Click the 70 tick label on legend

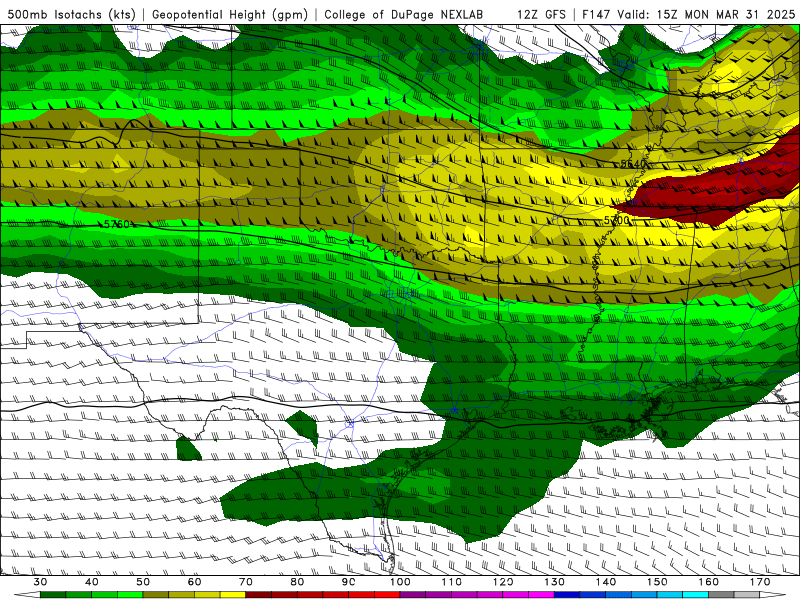[x=246, y=582]
